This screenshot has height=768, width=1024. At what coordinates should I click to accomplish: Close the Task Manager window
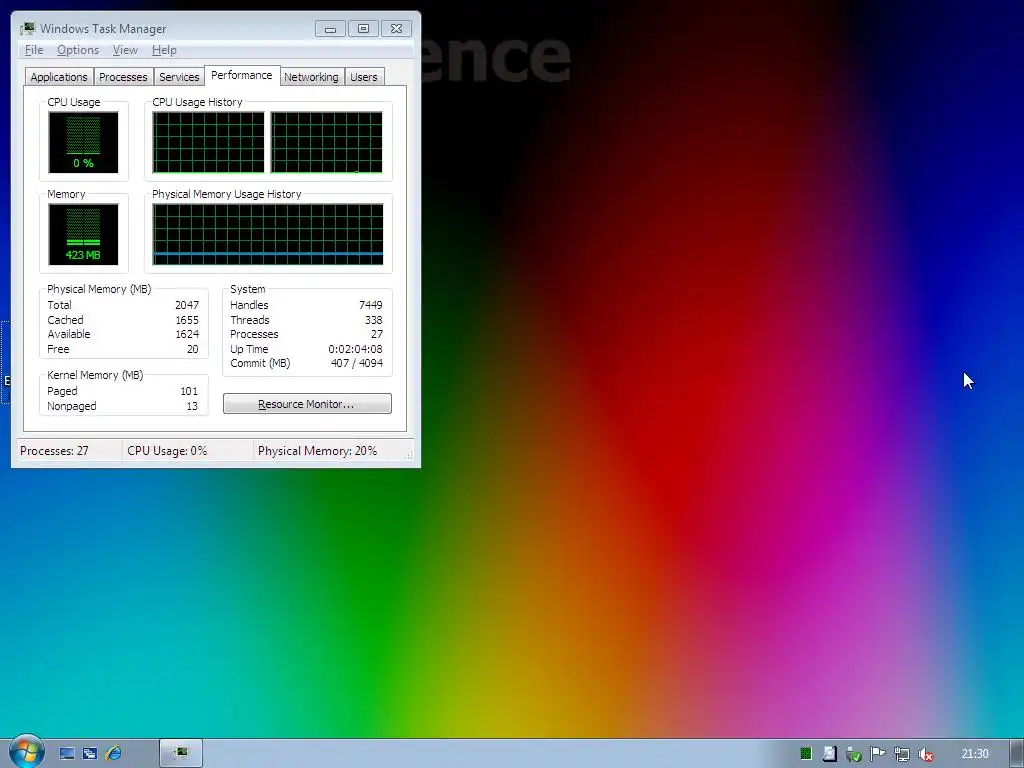coord(396,29)
